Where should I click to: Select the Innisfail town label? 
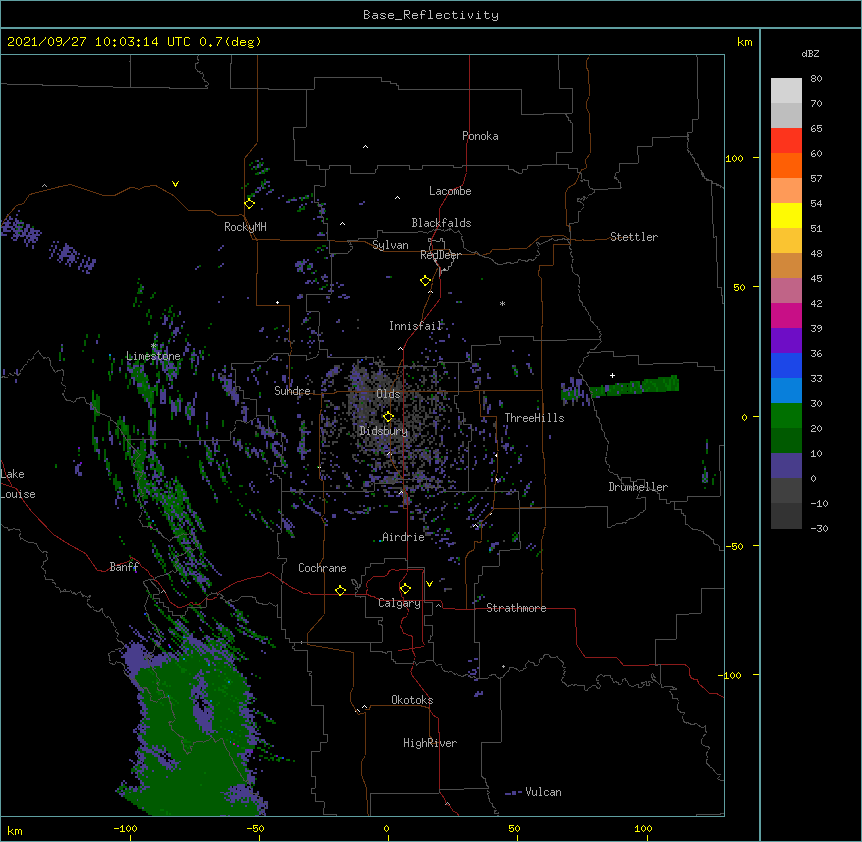[416, 326]
